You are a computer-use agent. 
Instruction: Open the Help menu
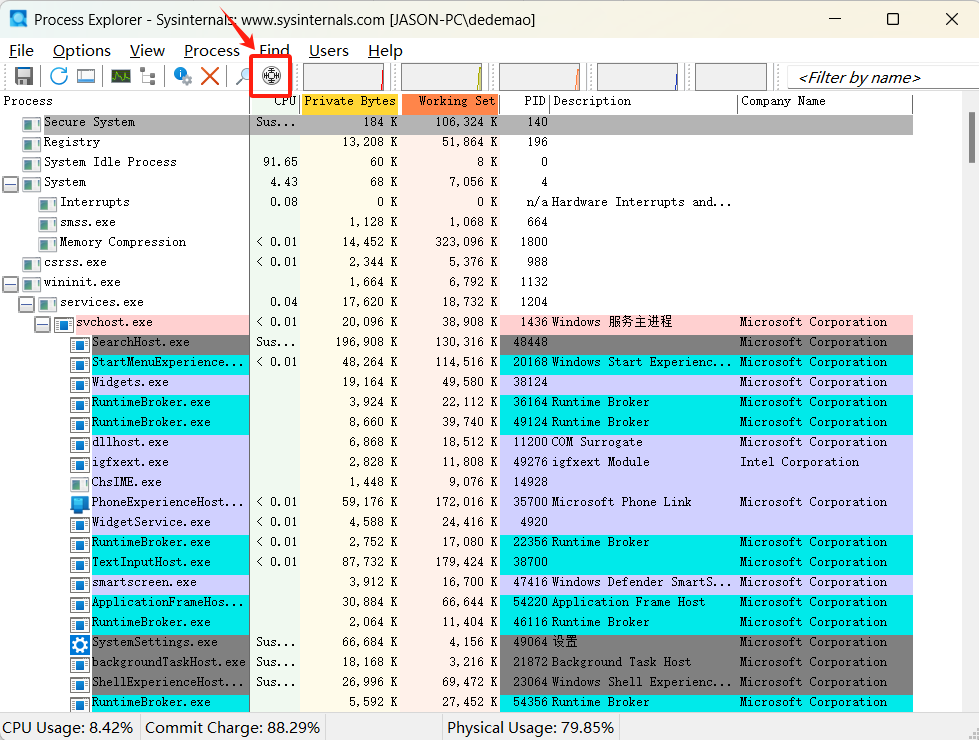(385, 51)
